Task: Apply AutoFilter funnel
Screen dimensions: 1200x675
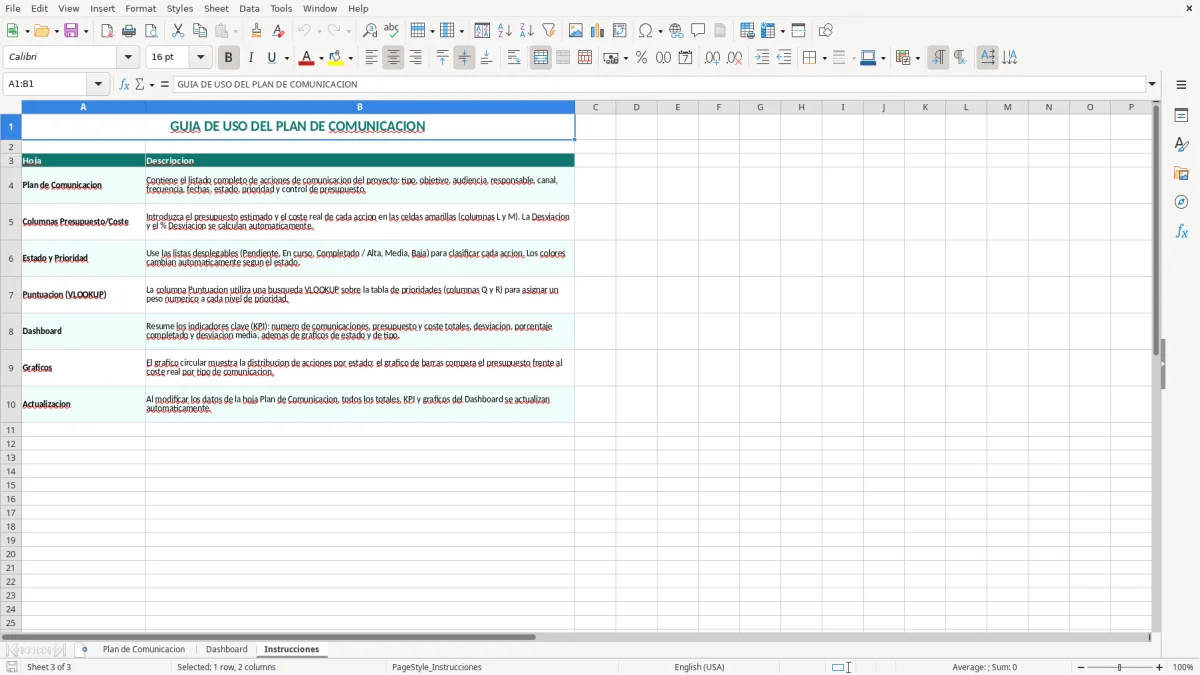Action: 549,31
